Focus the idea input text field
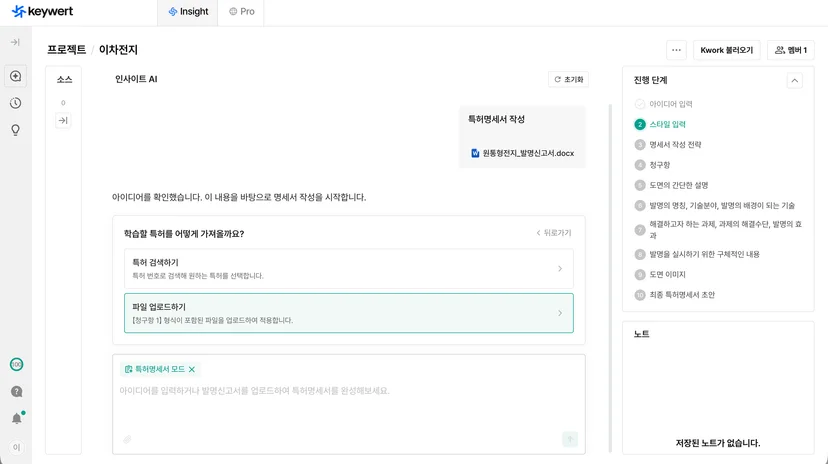Image resolution: width=828 pixels, height=464 pixels. 349,391
